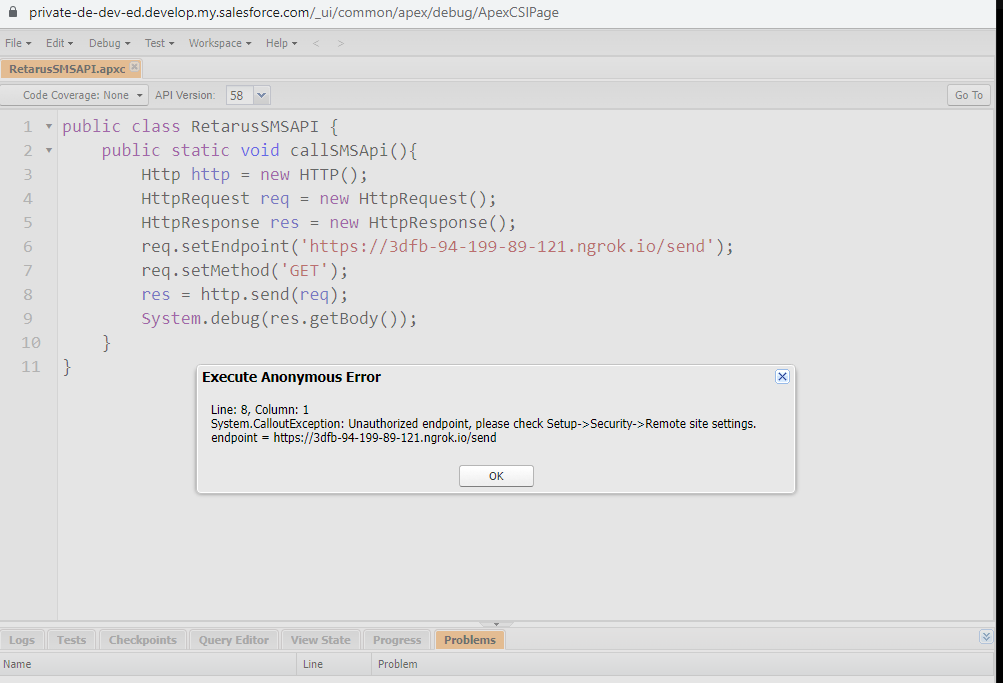1003x683 pixels.
Task: Click the panel splitter handle above the tabs
Action: tap(497, 624)
